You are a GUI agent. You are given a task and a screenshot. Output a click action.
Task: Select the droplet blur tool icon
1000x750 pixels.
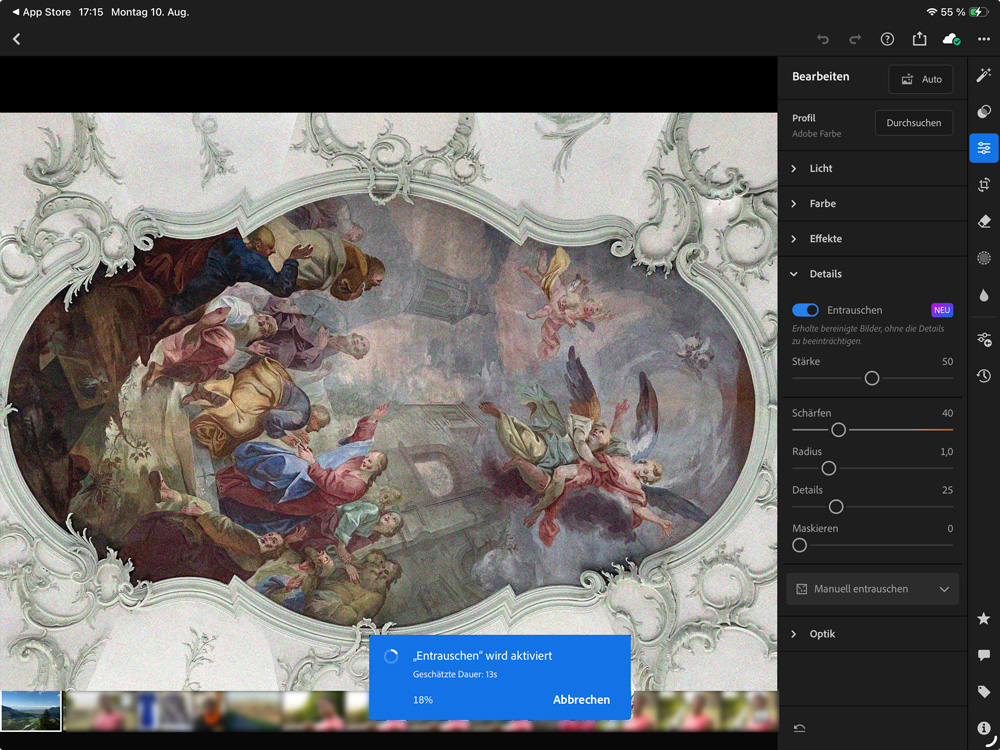tap(984, 295)
